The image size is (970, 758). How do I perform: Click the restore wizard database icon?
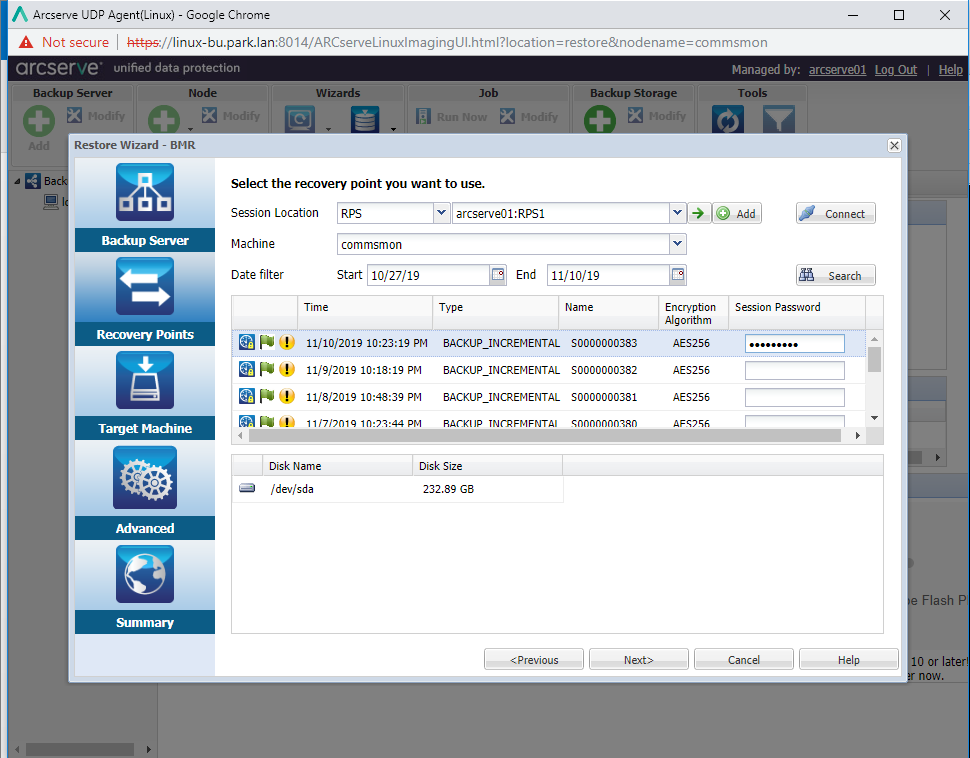[365, 119]
